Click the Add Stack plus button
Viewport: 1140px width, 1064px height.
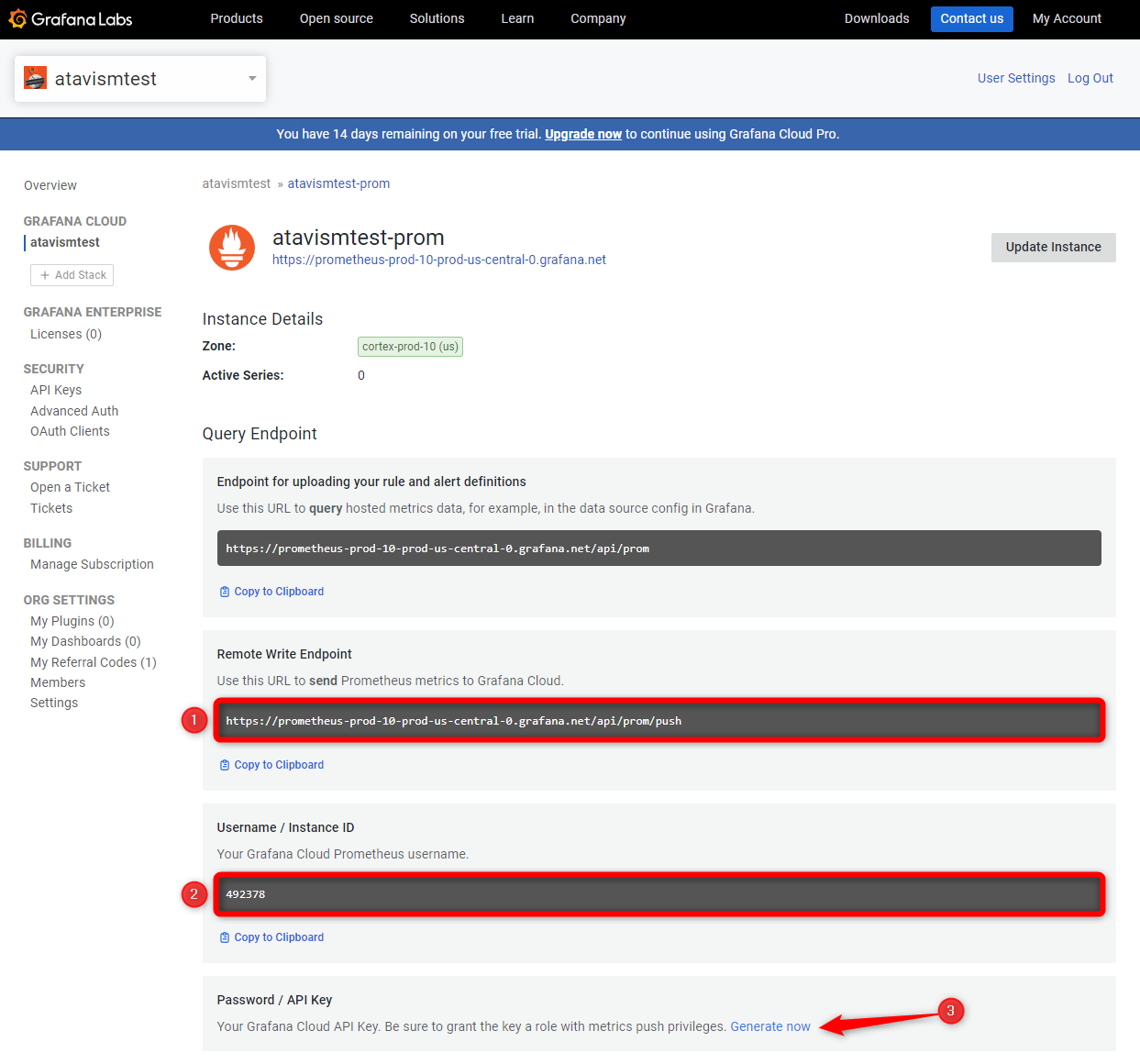pos(72,275)
